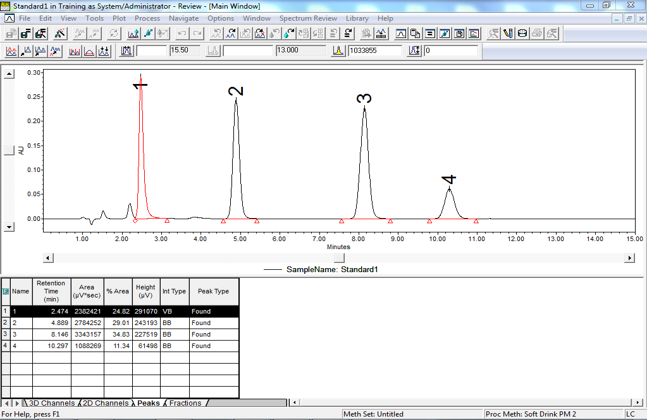Switch to the 2D Channels tab

click(106, 403)
